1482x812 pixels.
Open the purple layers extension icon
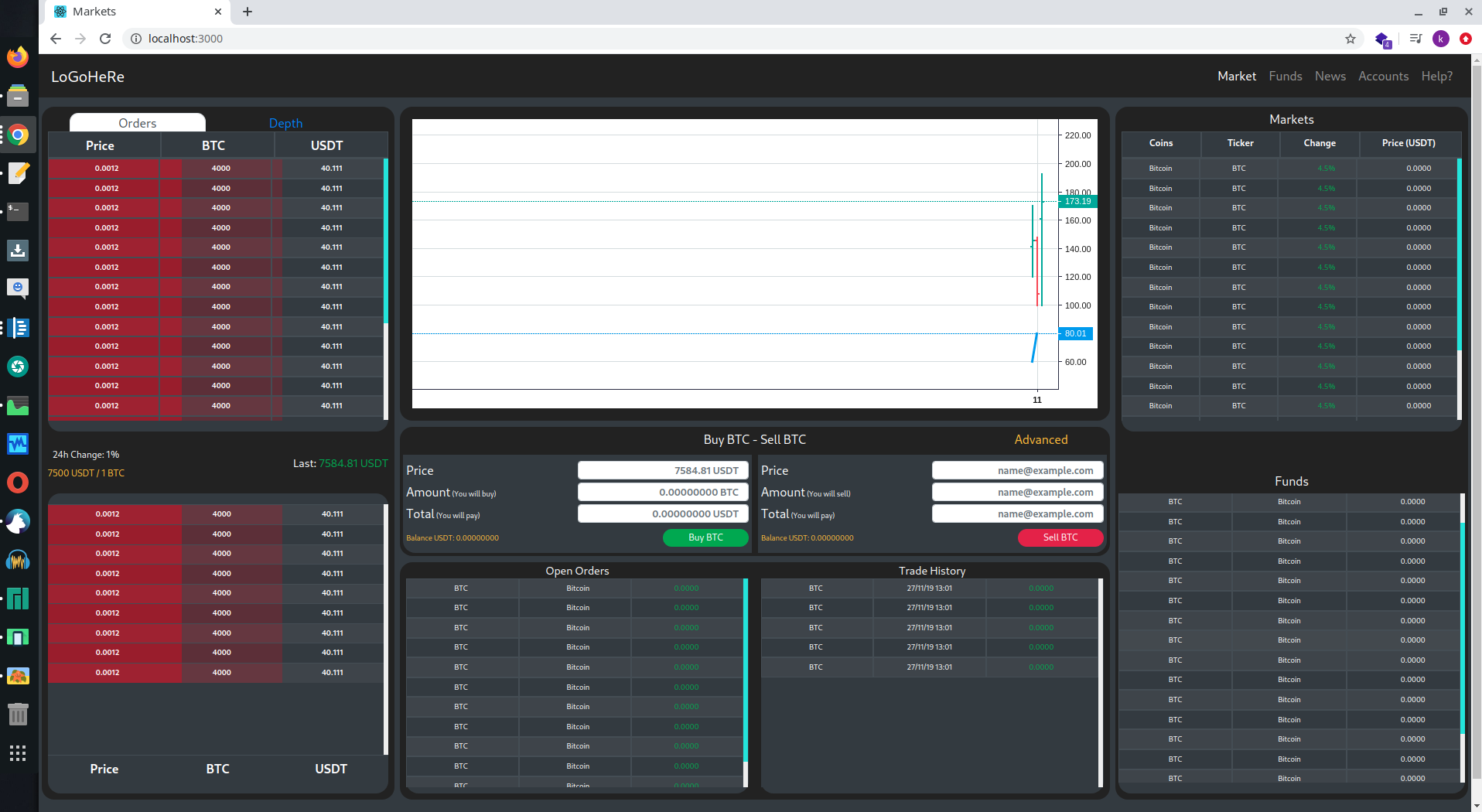pyautogui.click(x=1382, y=39)
